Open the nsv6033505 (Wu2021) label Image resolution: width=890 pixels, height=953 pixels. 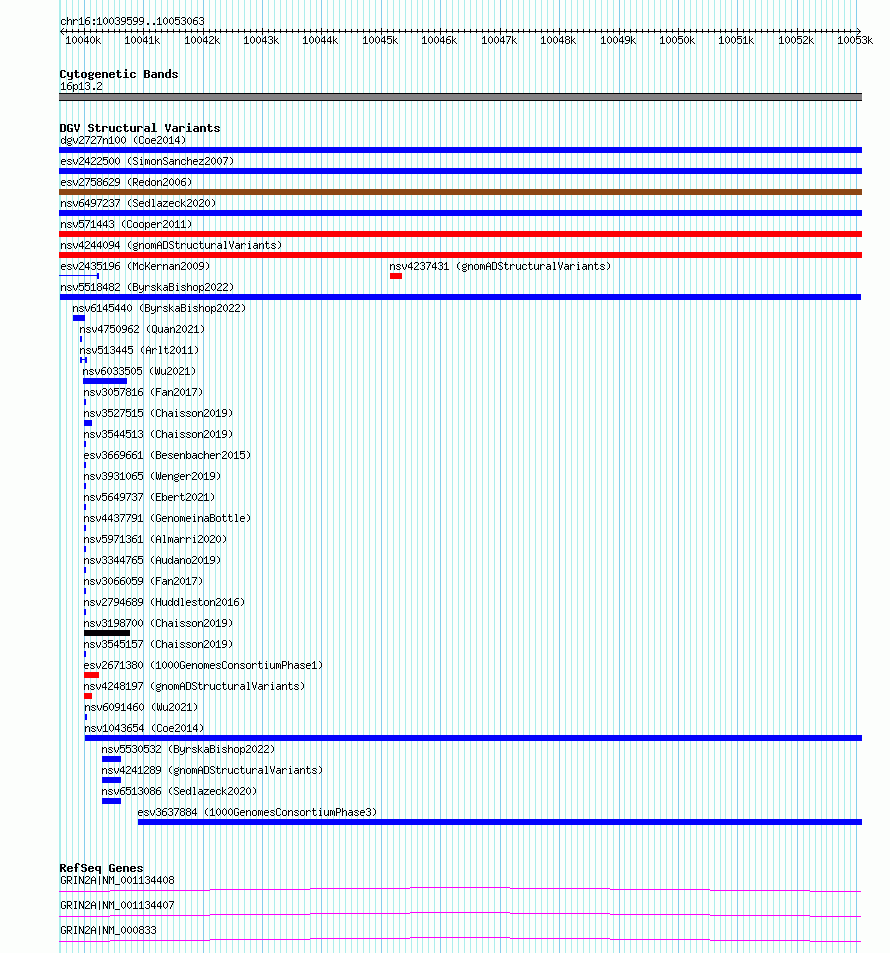[139, 371]
